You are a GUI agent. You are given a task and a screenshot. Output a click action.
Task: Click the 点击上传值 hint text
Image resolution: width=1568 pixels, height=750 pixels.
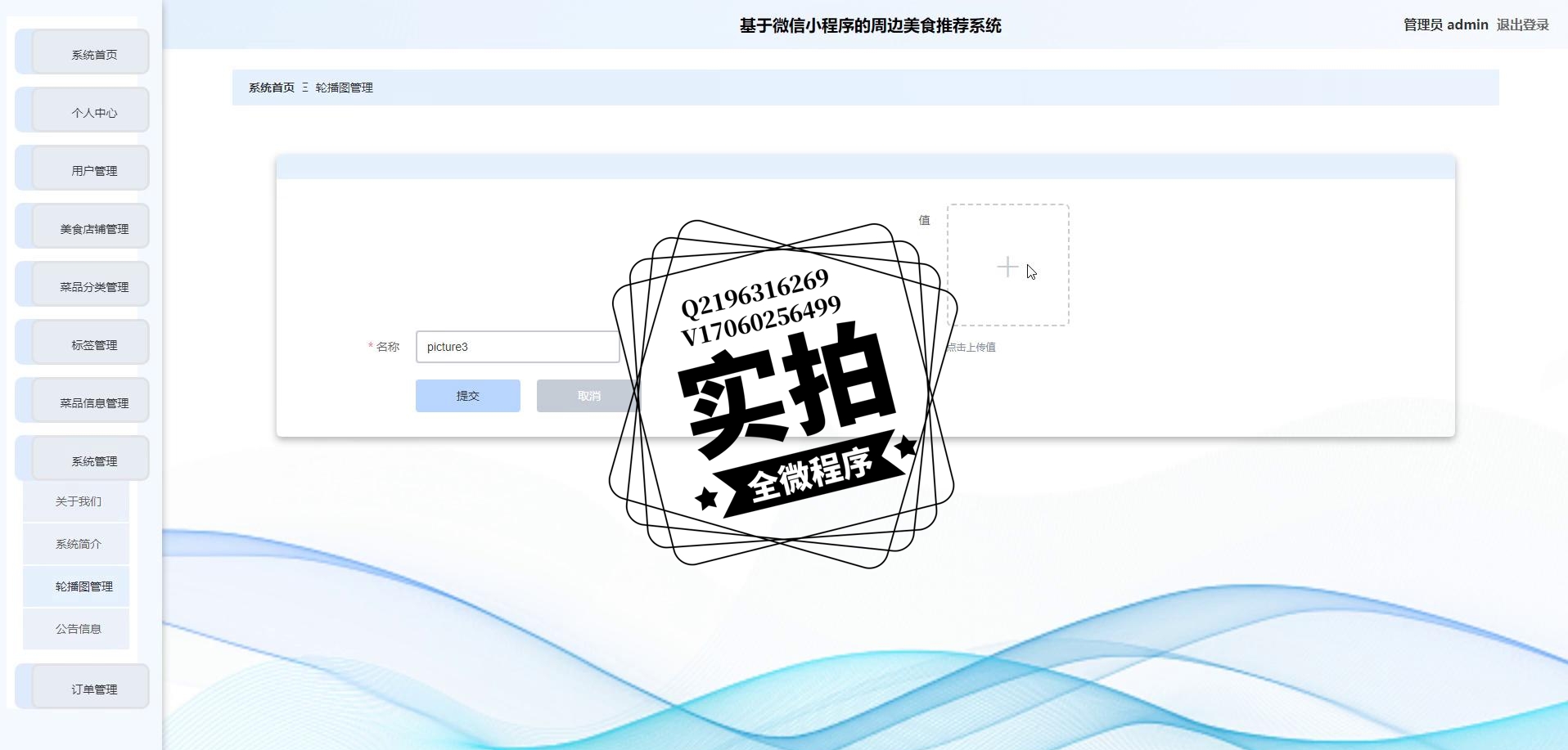971,347
